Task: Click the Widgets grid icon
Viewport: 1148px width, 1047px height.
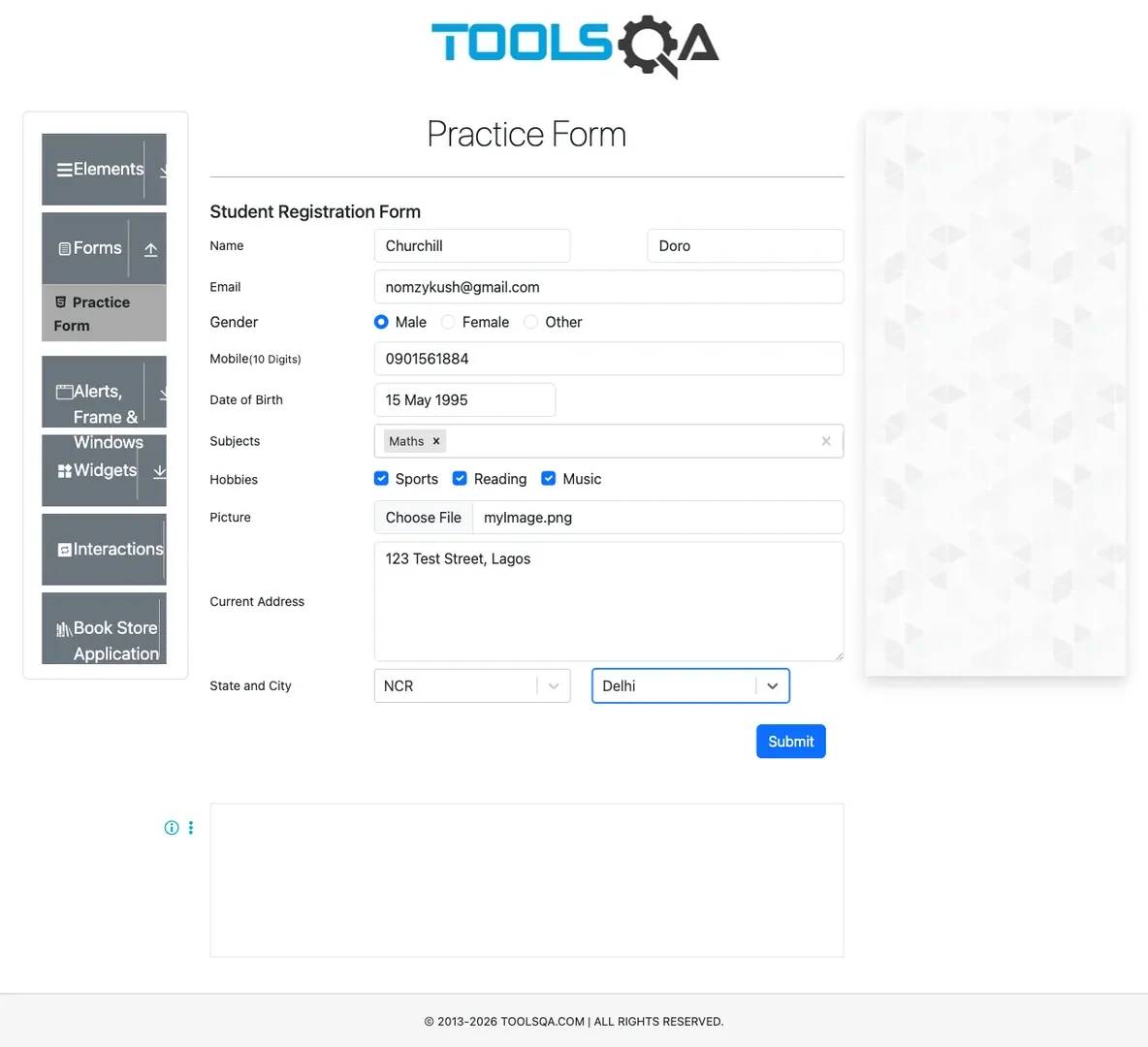Action: coord(64,471)
